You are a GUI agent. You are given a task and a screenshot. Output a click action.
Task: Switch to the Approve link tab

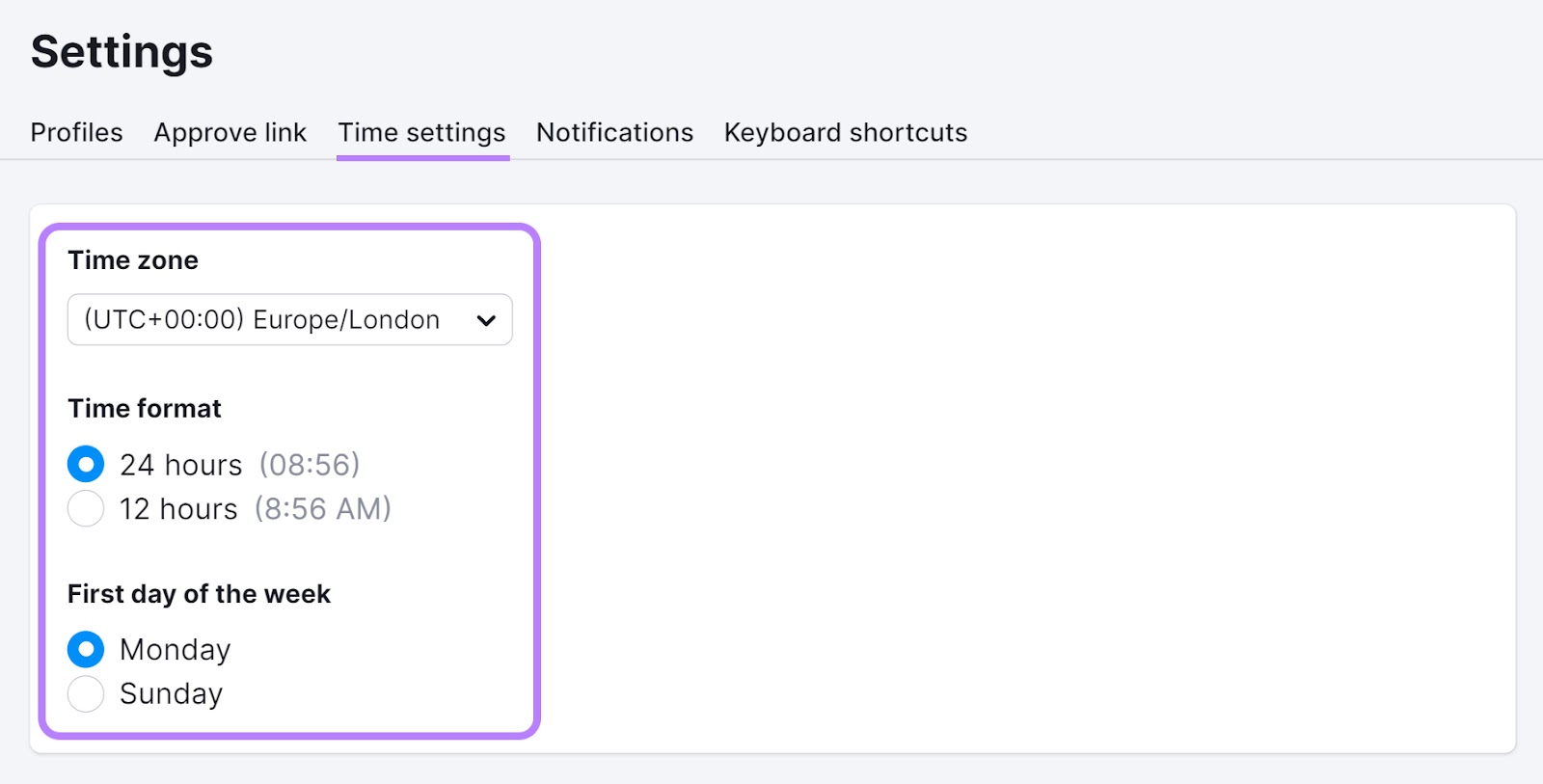coord(230,132)
